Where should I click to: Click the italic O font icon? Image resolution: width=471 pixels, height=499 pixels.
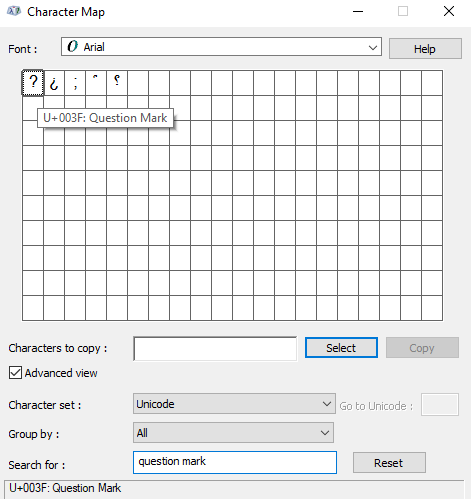click(x=72, y=47)
